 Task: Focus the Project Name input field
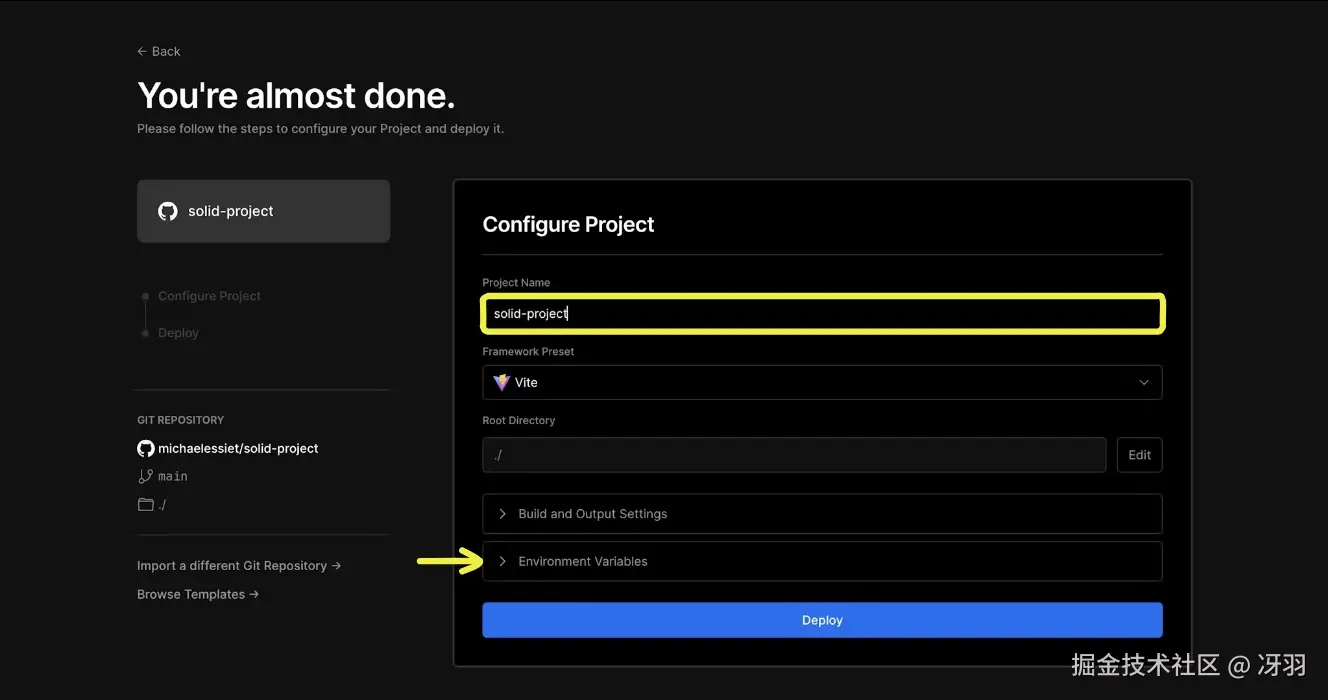[x=822, y=314]
